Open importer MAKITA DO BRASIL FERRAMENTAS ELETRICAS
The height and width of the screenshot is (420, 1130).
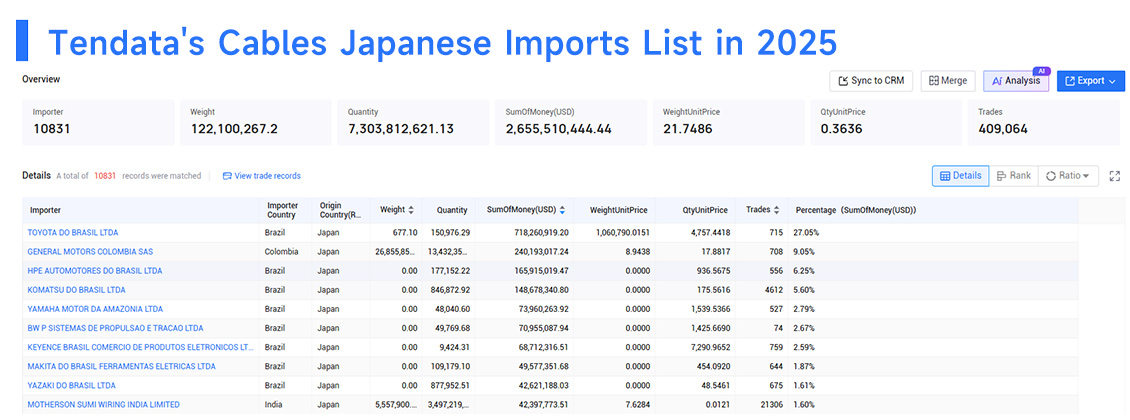tap(121, 366)
